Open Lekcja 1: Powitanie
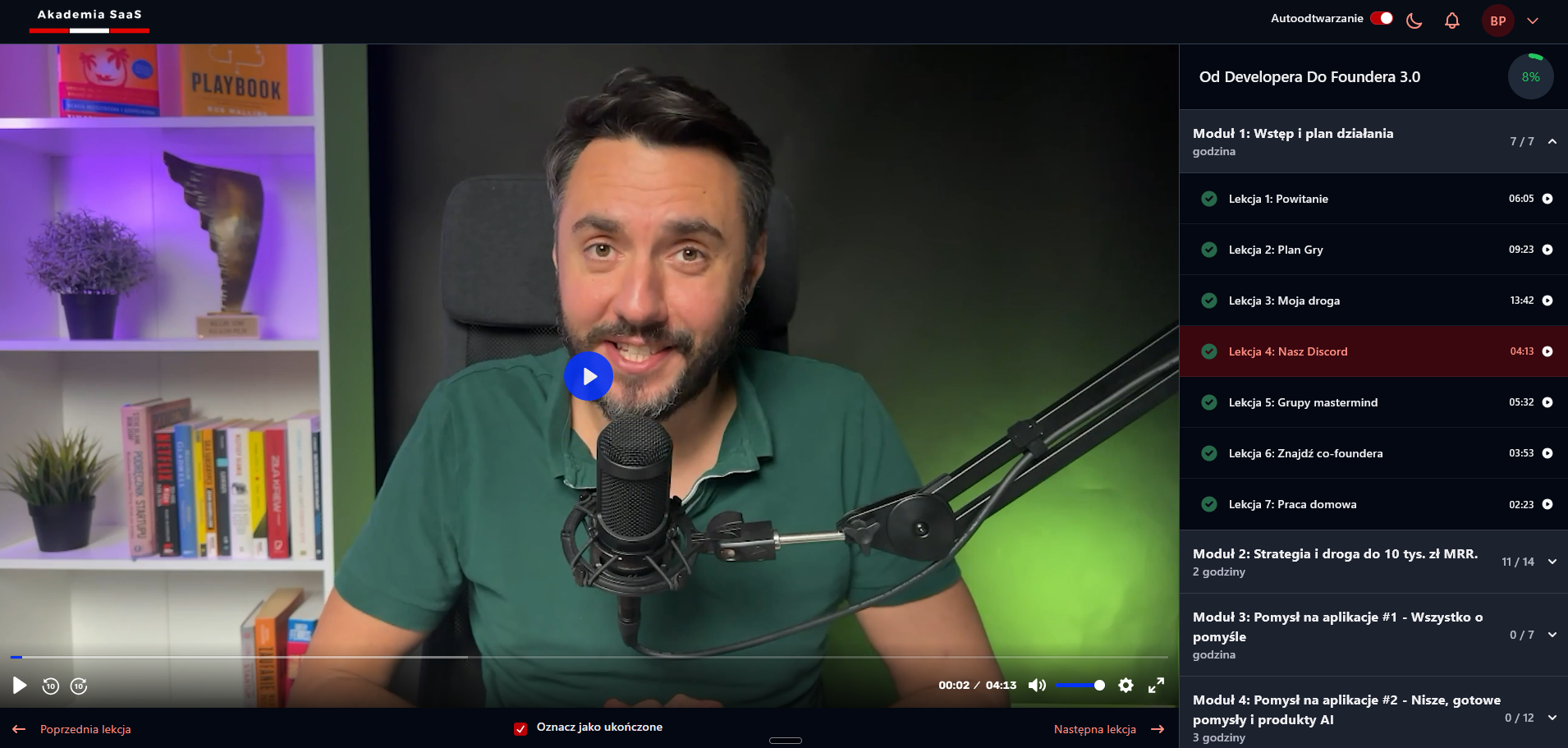The image size is (1568, 748). coord(1373,199)
